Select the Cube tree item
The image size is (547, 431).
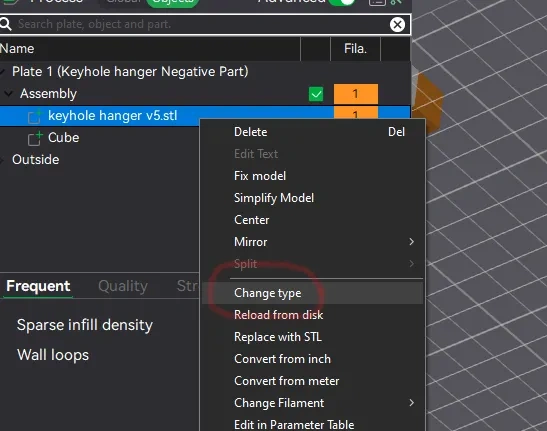[x=63, y=138]
